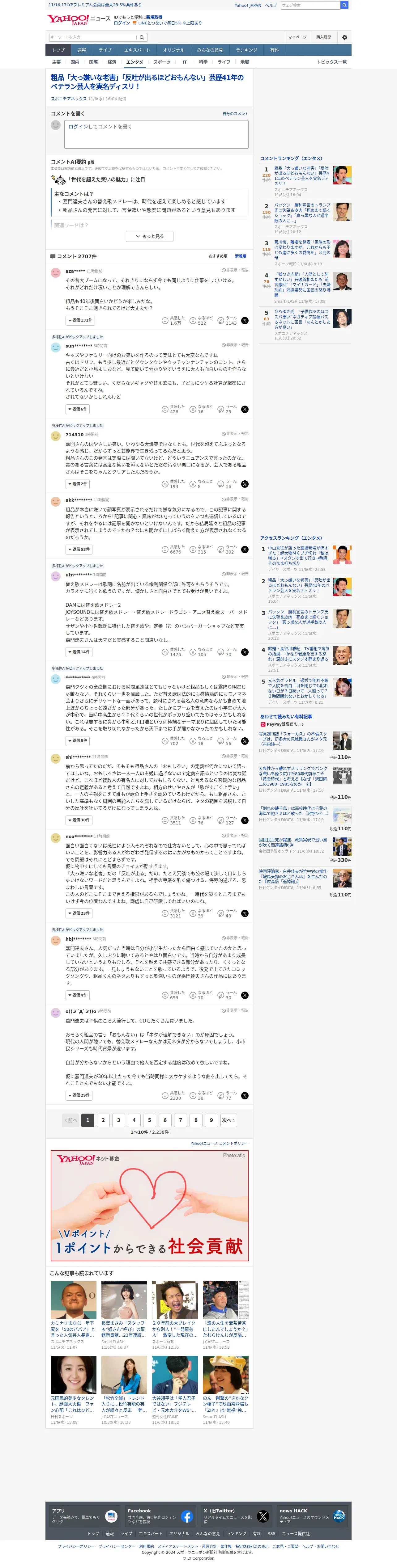Click the Yahoo! JAPAN News logo

click(x=79, y=19)
